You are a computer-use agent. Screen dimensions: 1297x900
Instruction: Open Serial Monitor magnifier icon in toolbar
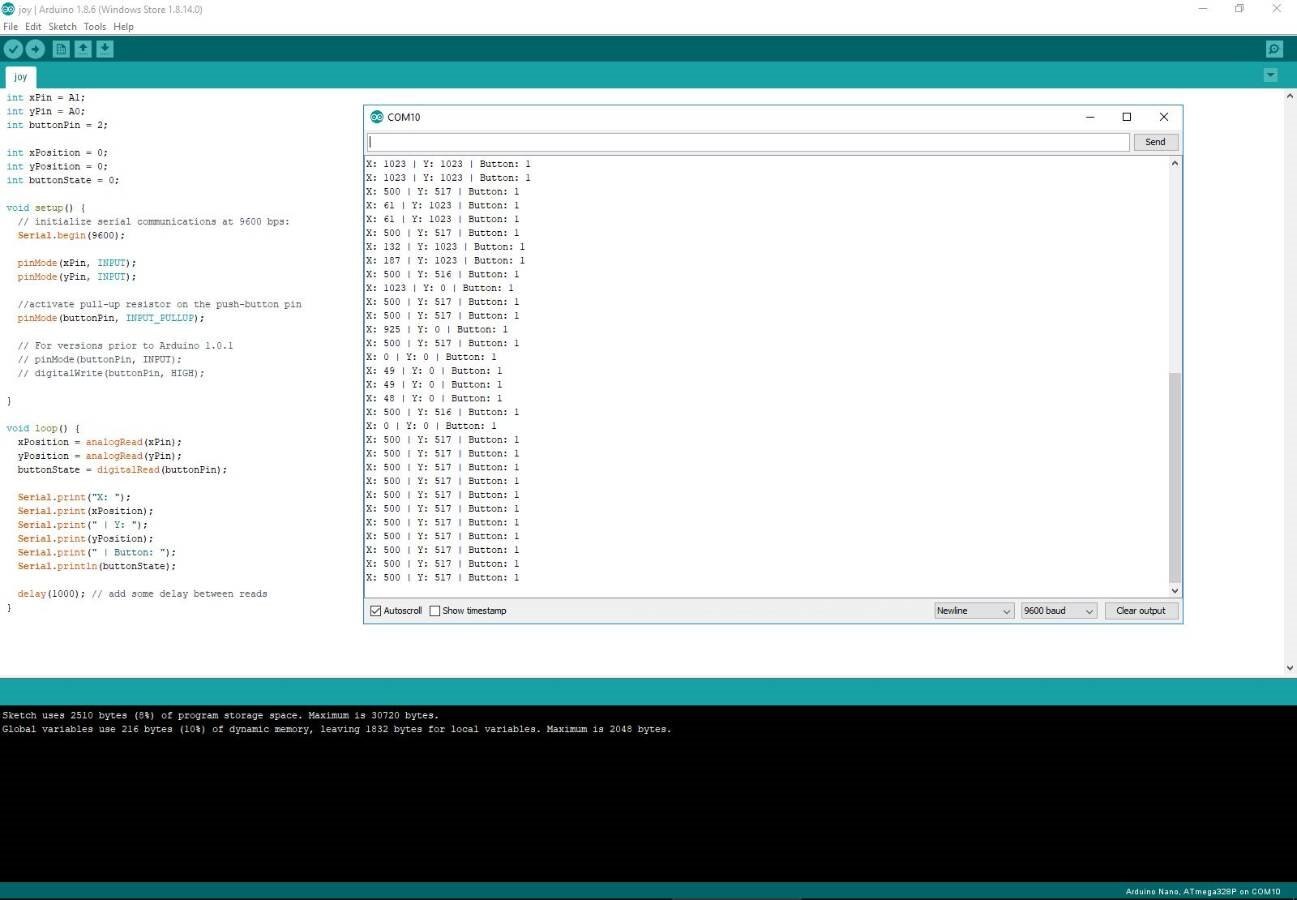(x=1274, y=49)
